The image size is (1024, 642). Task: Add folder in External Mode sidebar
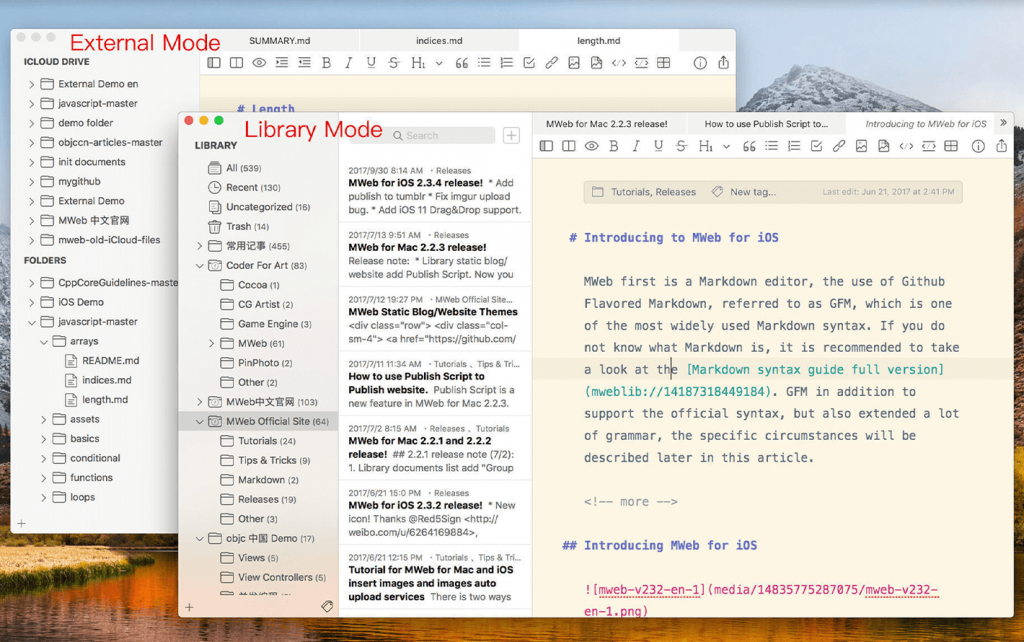click(x=22, y=523)
